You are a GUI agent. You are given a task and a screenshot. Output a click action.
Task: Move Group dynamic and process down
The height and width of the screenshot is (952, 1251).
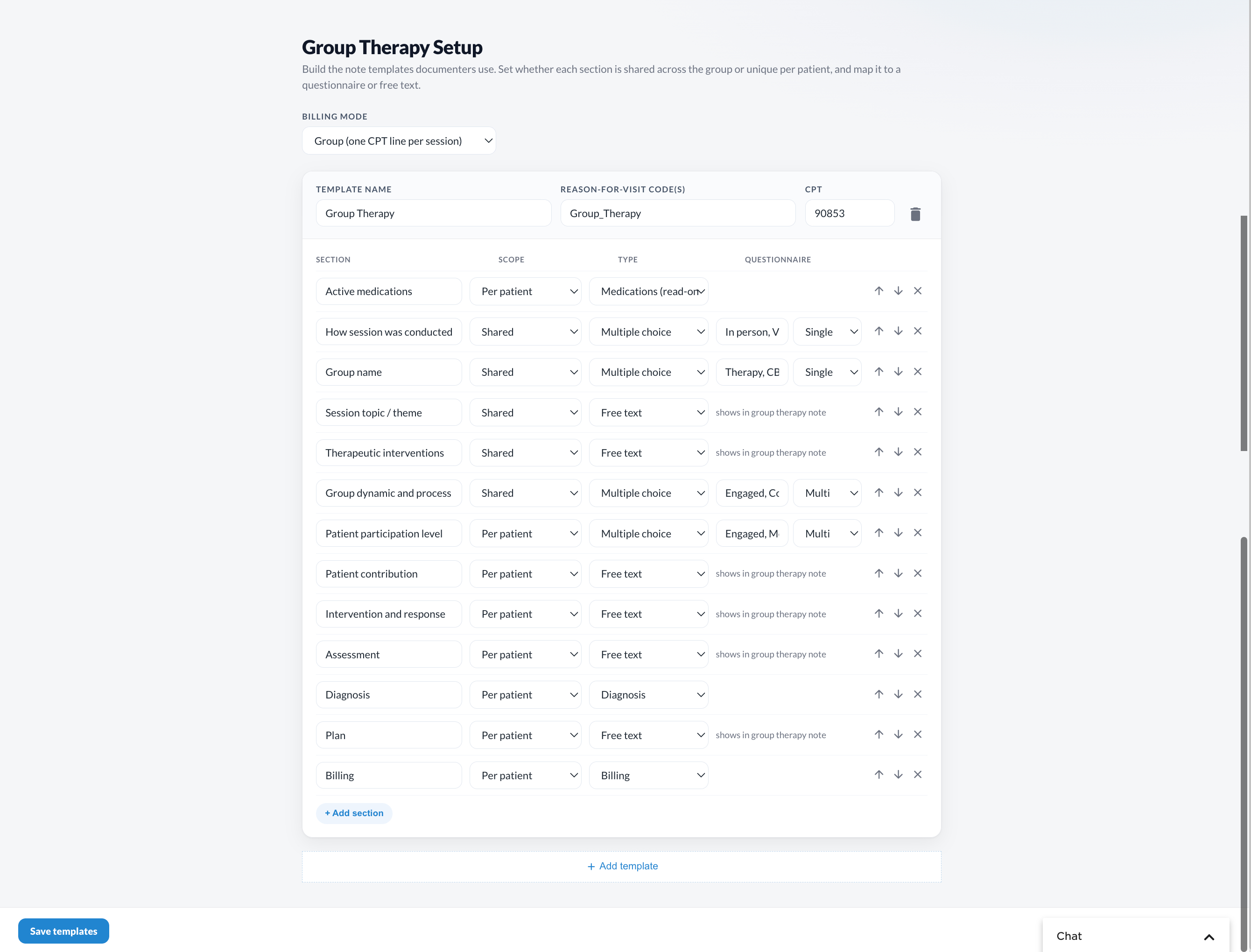click(898, 493)
